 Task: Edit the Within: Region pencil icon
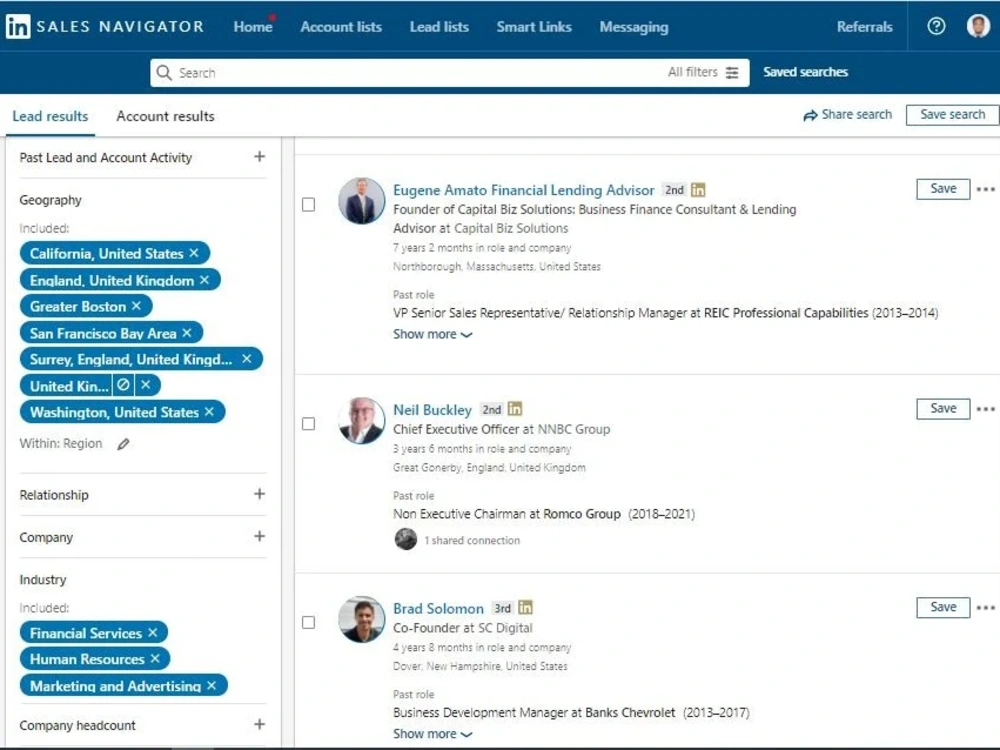(x=123, y=444)
